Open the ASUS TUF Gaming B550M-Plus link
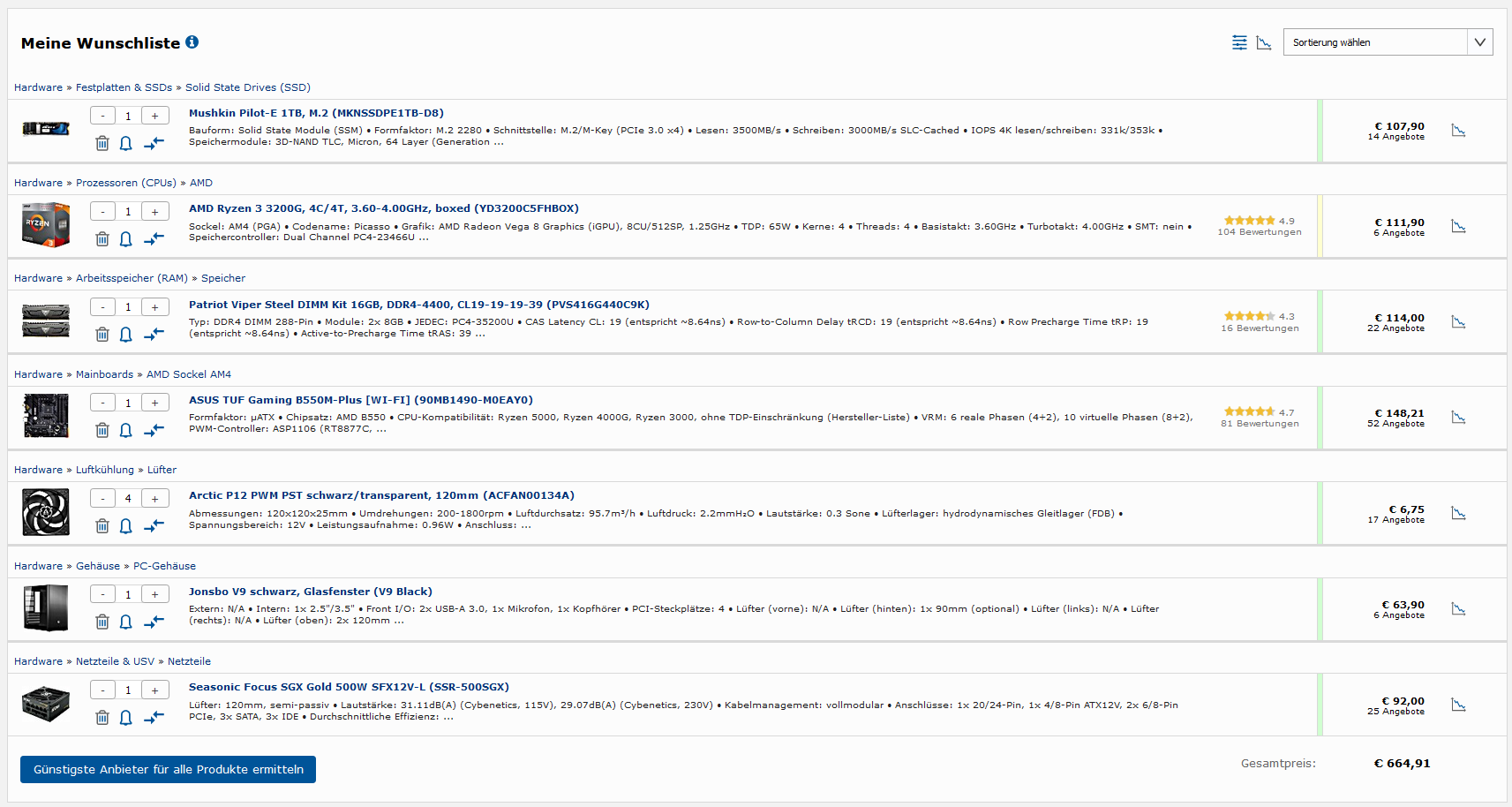This screenshot has height=807, width=1512. [x=361, y=400]
